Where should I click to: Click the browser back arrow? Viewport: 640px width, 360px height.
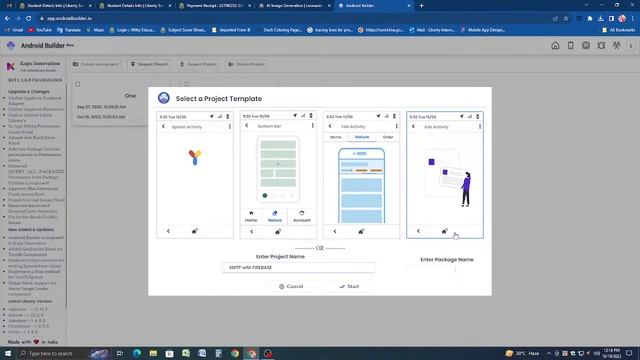[7, 18]
